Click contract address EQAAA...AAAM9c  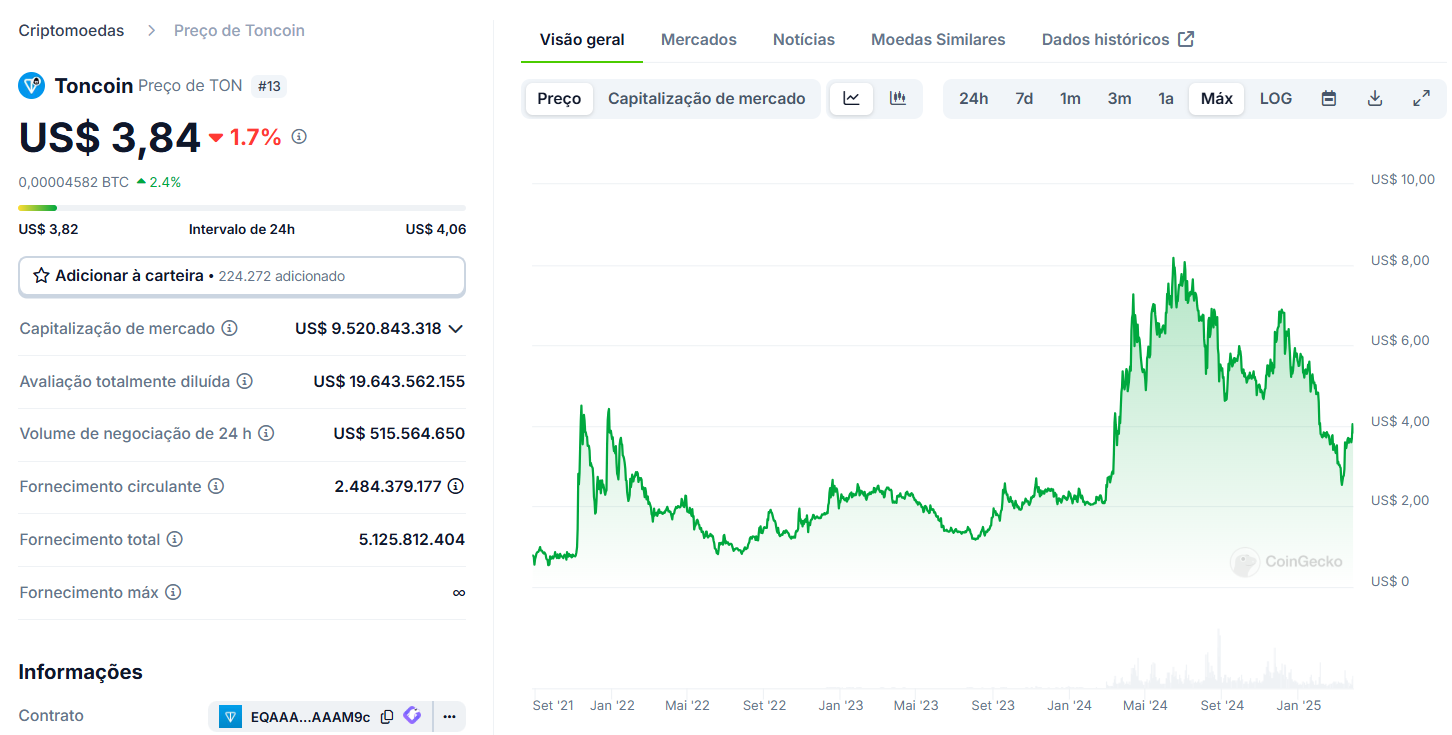310,717
